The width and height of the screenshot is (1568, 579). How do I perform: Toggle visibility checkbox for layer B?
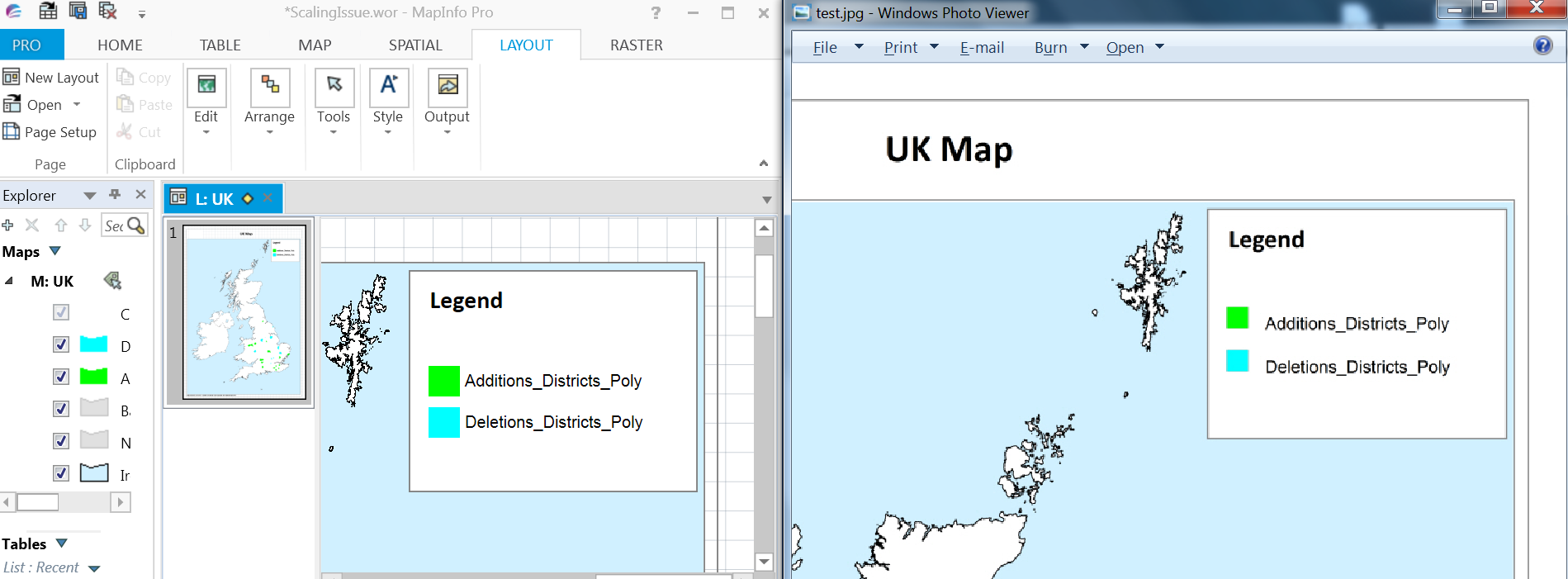tap(61, 409)
